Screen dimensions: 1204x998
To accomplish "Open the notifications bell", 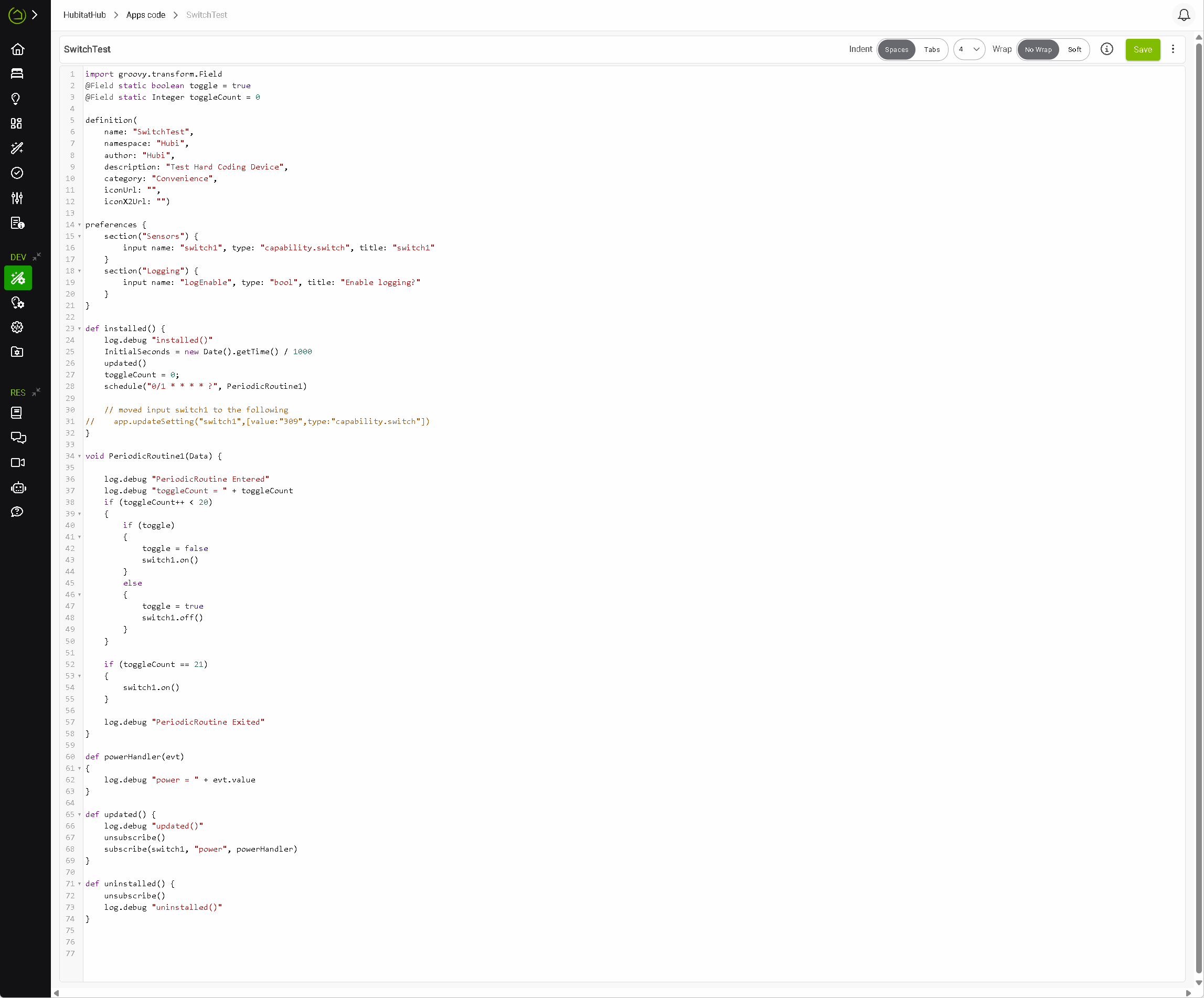I will pos(1184,15).
